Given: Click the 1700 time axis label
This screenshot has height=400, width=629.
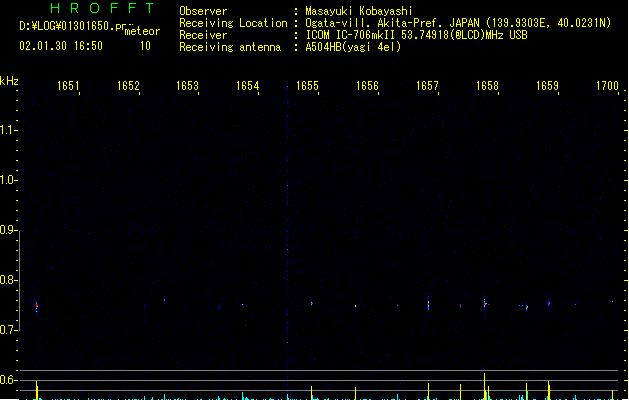Looking at the screenshot, I should pyautogui.click(x=607, y=86).
